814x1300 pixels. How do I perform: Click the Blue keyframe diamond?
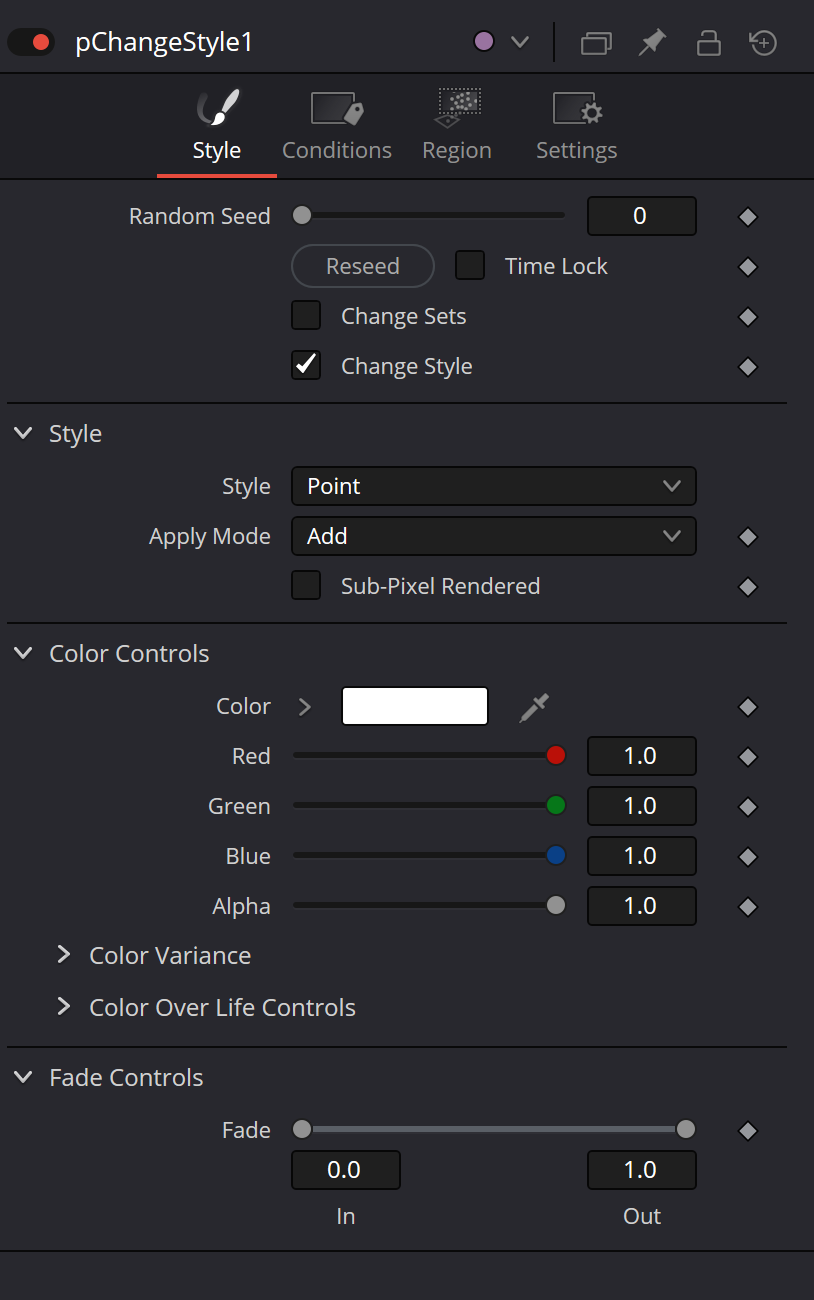coord(747,857)
